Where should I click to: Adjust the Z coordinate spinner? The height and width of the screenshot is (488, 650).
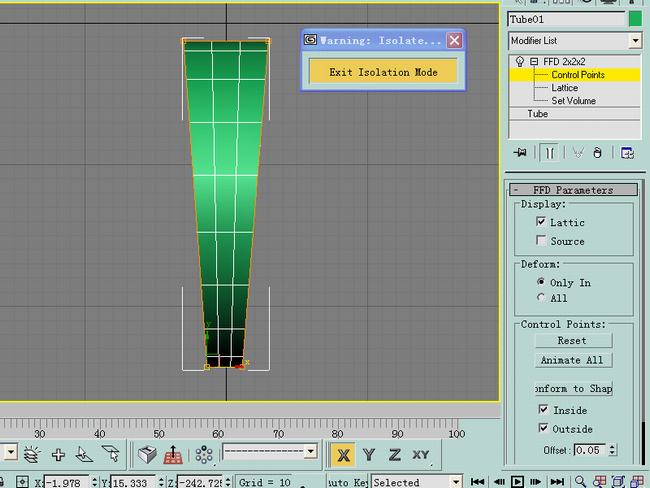pyautogui.click(x=228, y=482)
